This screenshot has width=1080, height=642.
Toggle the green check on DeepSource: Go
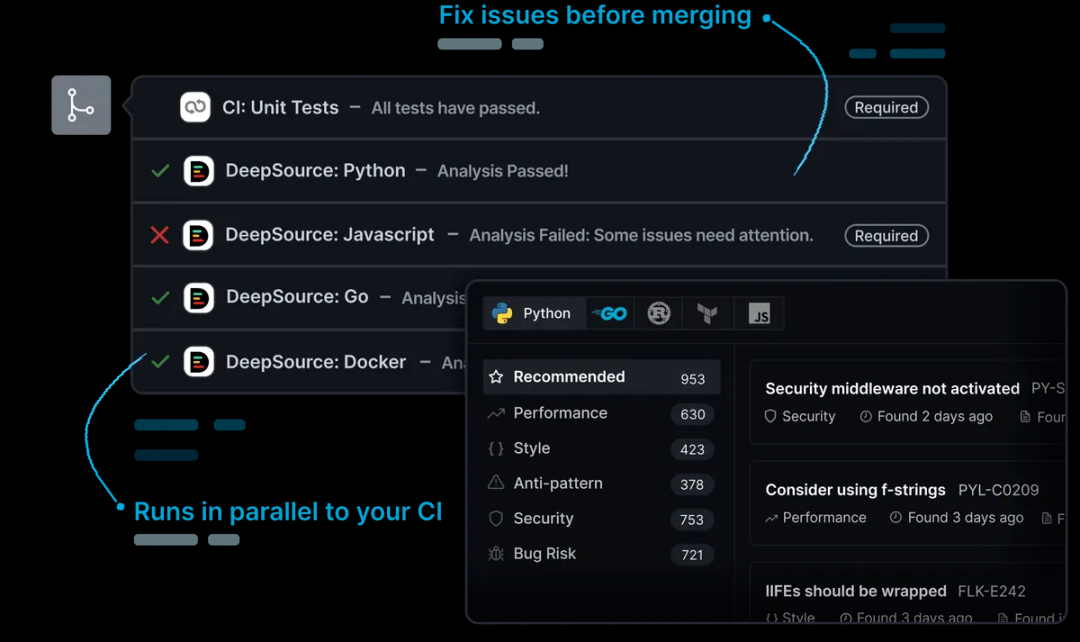pos(158,298)
